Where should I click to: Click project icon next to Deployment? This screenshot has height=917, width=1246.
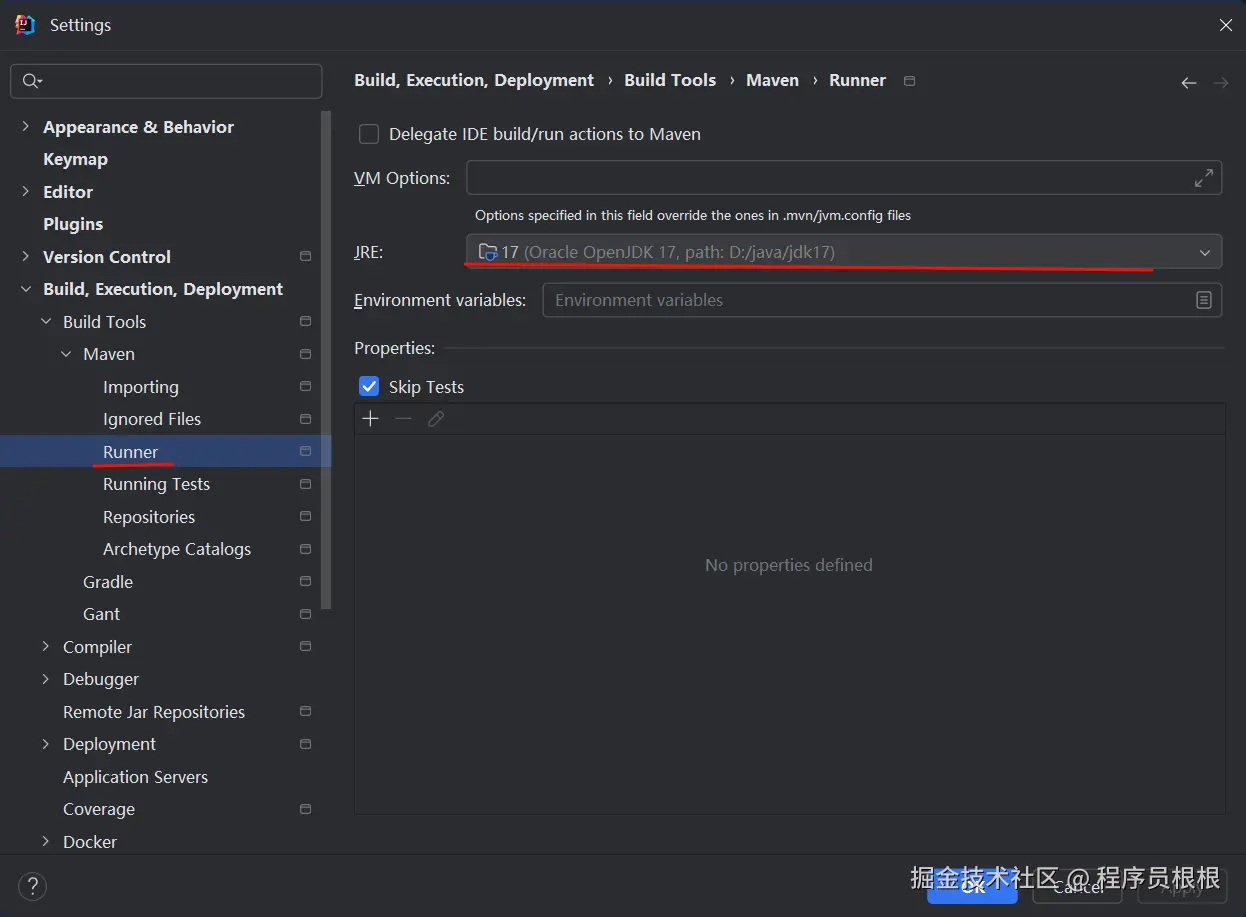305,744
